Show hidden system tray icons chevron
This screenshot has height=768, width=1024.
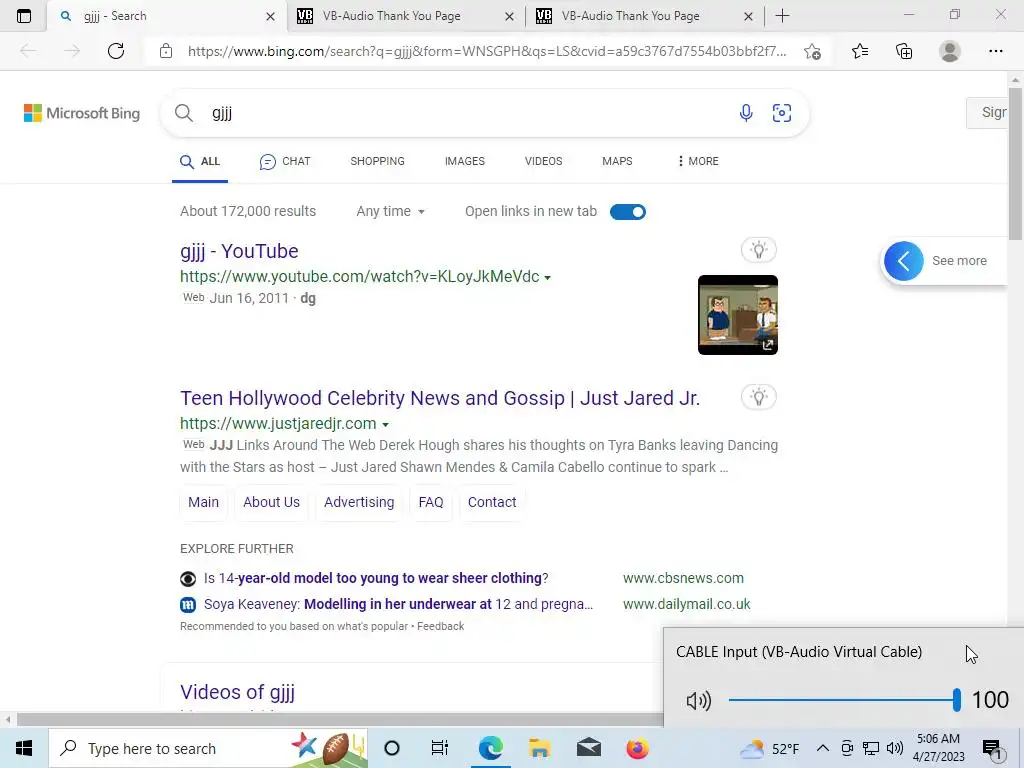coord(823,748)
